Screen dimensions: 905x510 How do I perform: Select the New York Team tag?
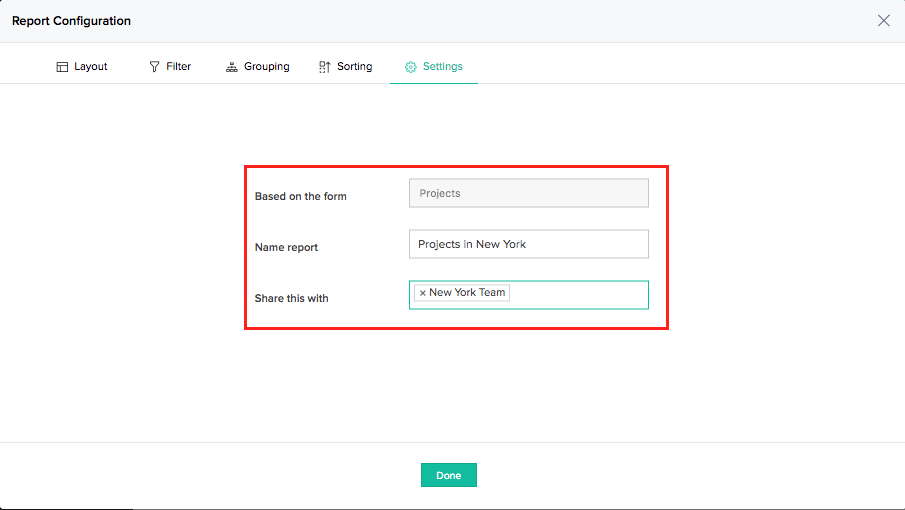pyautogui.click(x=467, y=293)
